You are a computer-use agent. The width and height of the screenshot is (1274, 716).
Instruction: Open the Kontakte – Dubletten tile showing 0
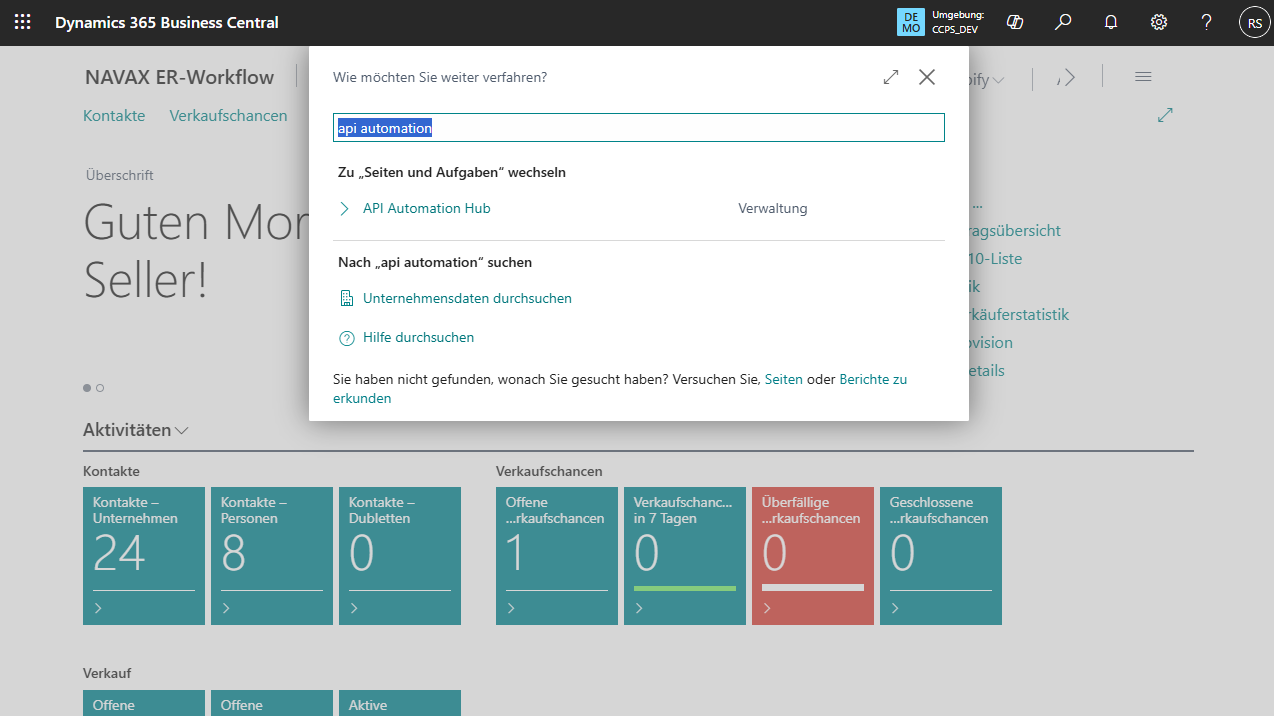pyautogui.click(x=400, y=556)
